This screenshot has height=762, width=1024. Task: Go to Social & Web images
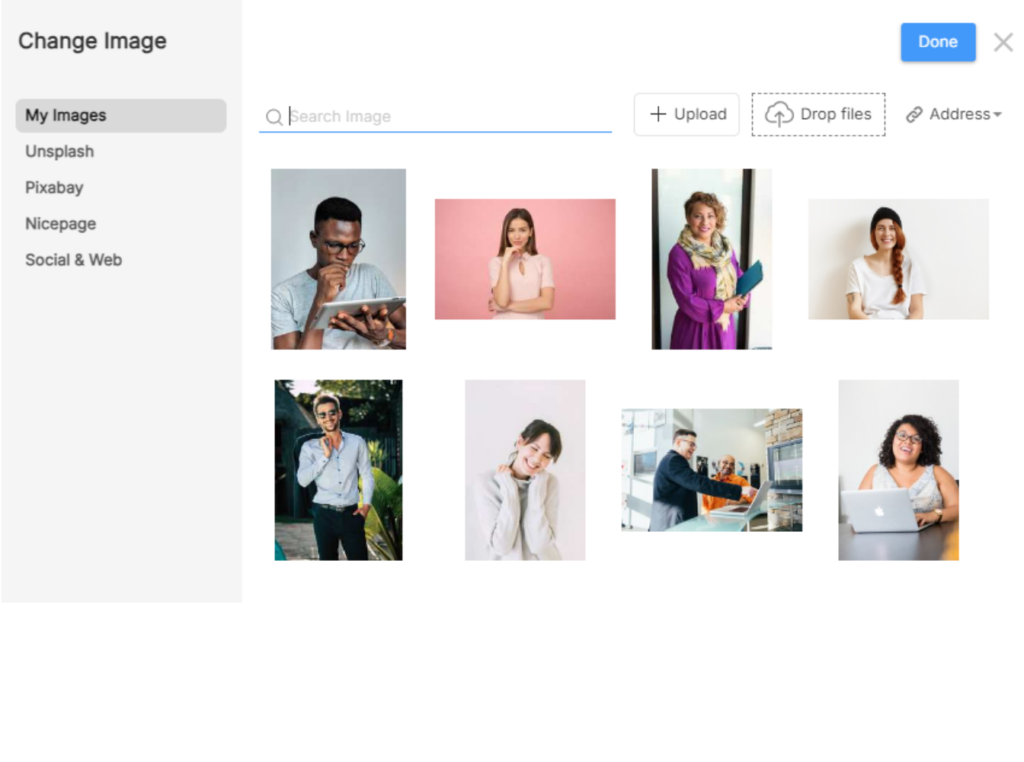[73, 259]
